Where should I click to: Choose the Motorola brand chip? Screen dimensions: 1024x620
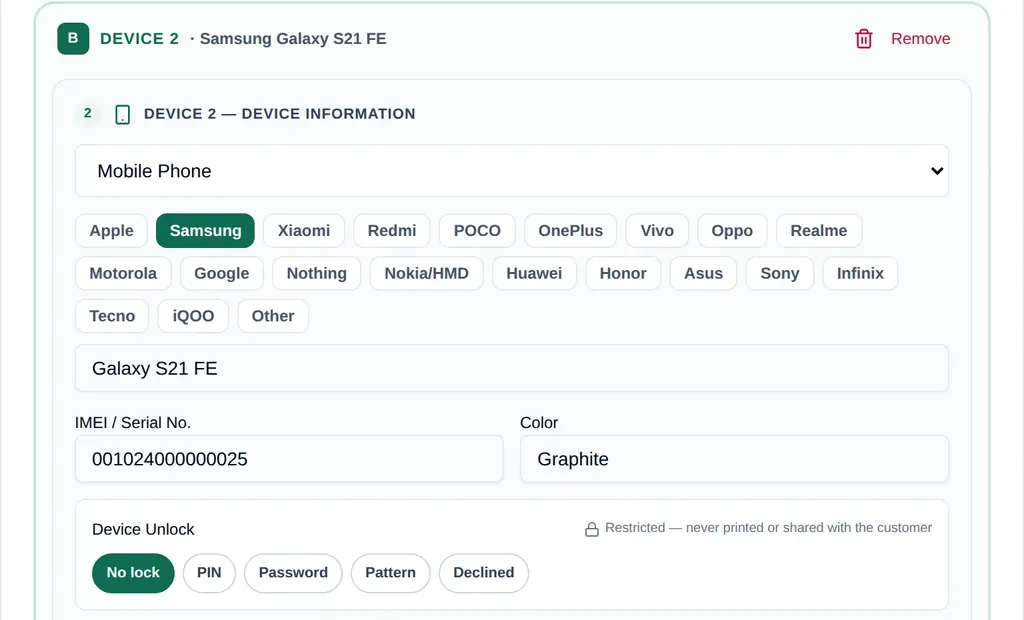click(x=123, y=273)
